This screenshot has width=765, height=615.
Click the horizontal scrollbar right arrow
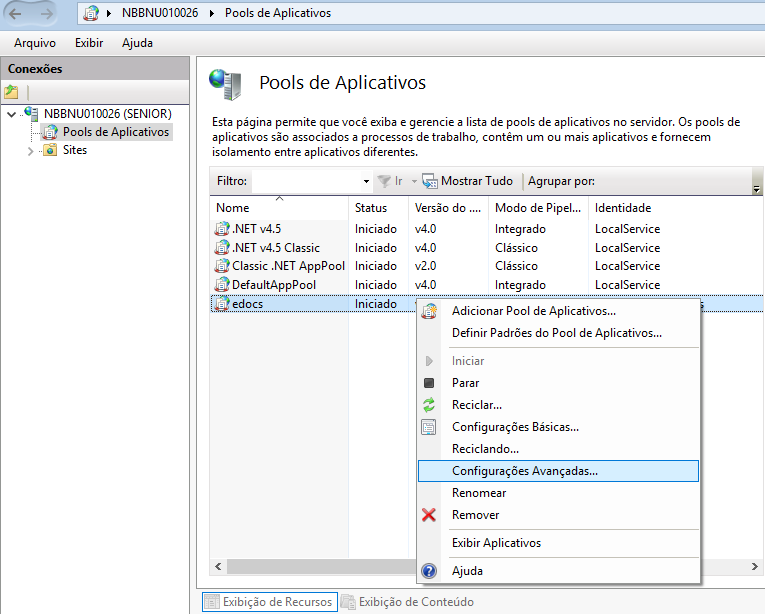[755, 566]
